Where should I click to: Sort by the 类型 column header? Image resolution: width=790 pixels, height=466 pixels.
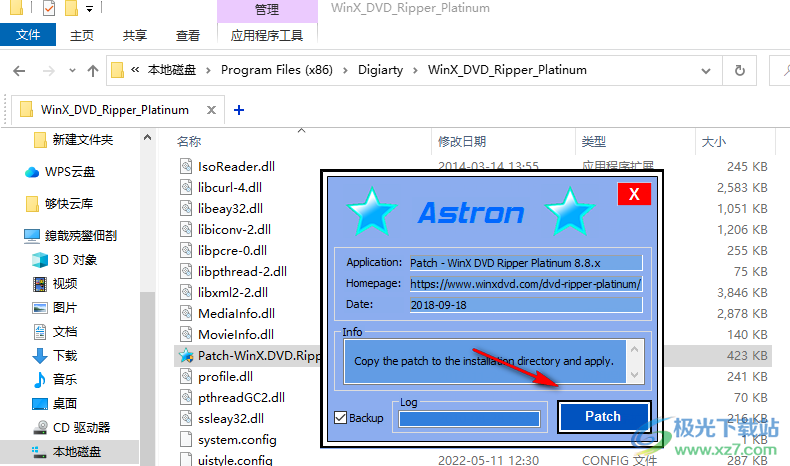(594, 142)
